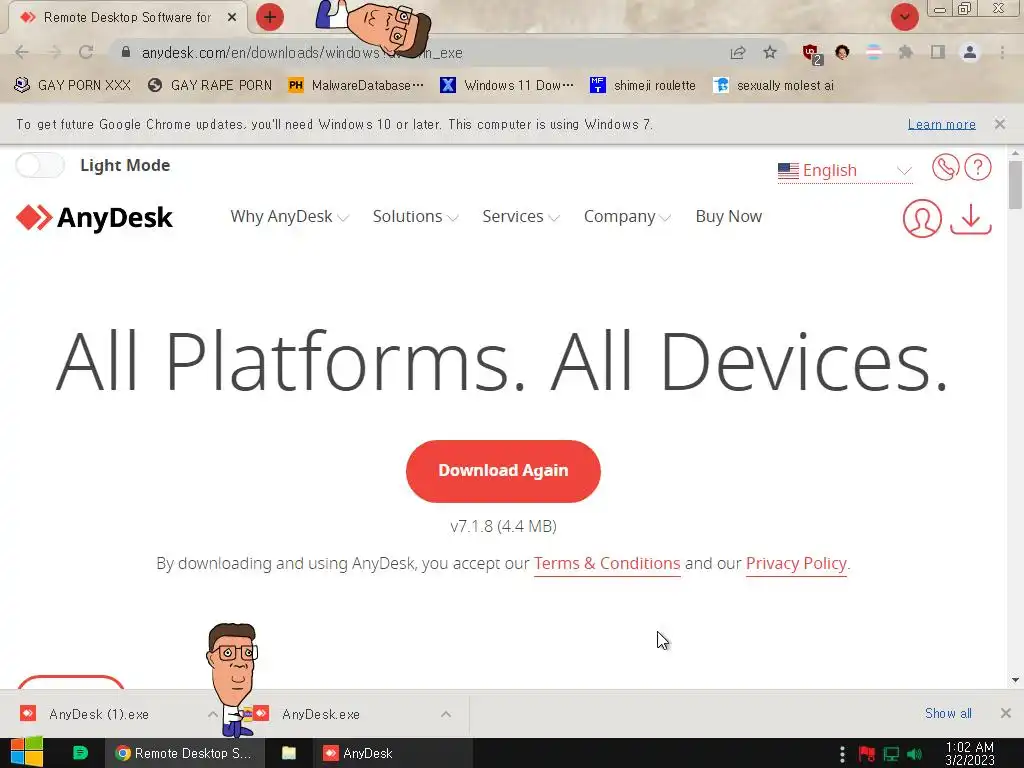Image resolution: width=1024 pixels, height=768 pixels.
Task: Click the red flag tray icon
Action: [866, 754]
